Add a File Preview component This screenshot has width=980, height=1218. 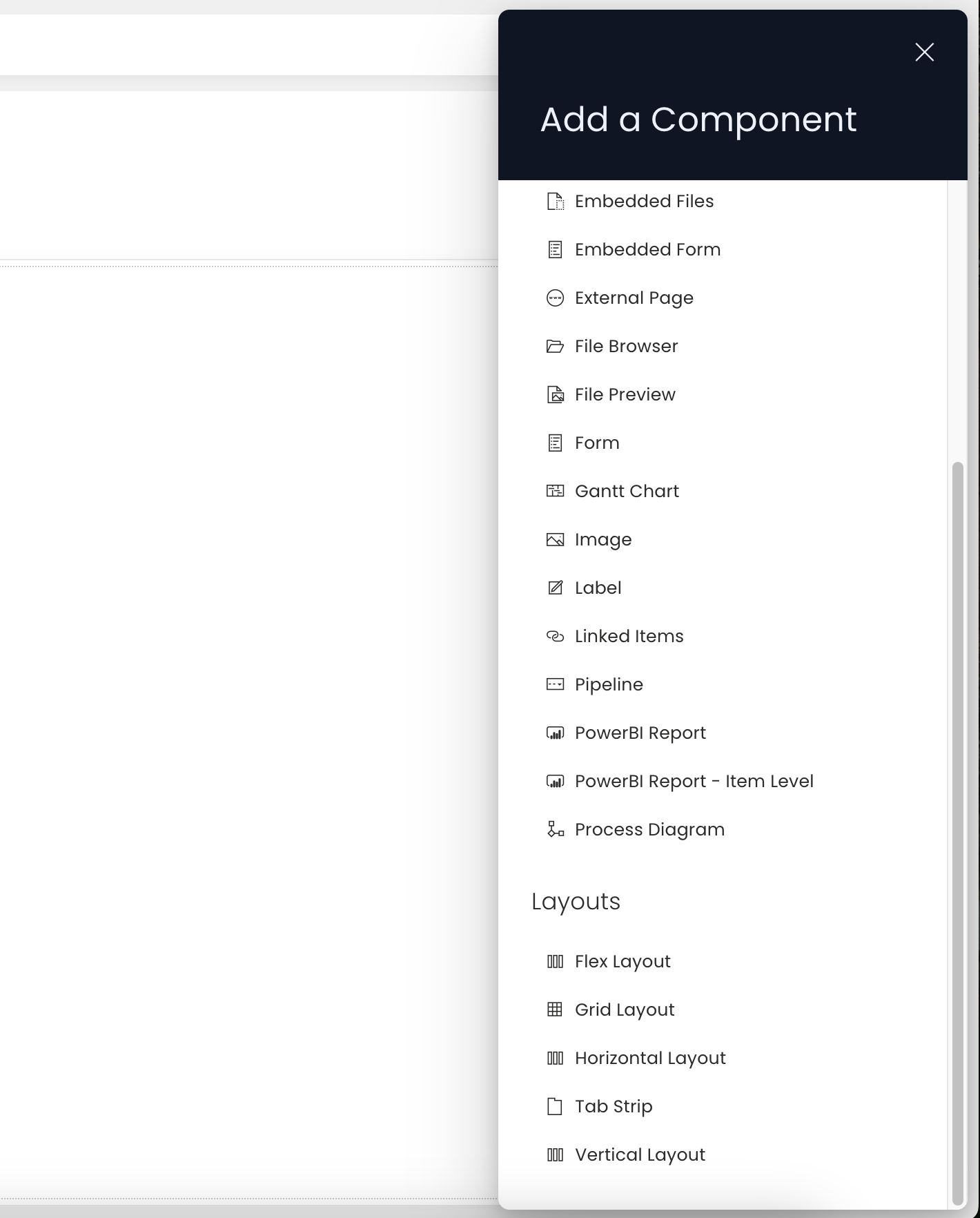[x=624, y=394]
